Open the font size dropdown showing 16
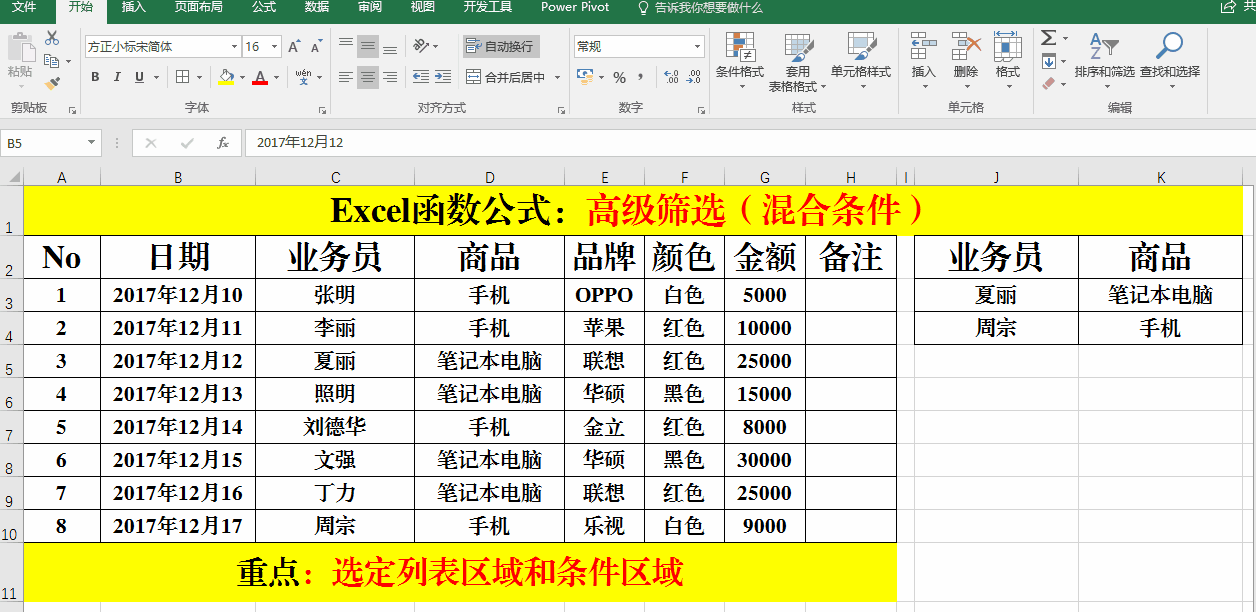Image resolution: width=1256 pixels, height=612 pixels. click(274, 46)
